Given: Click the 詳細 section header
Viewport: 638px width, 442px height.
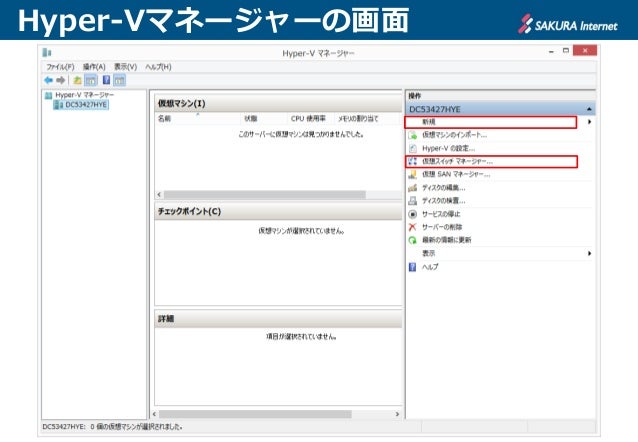Looking at the screenshot, I should click(x=278, y=319).
